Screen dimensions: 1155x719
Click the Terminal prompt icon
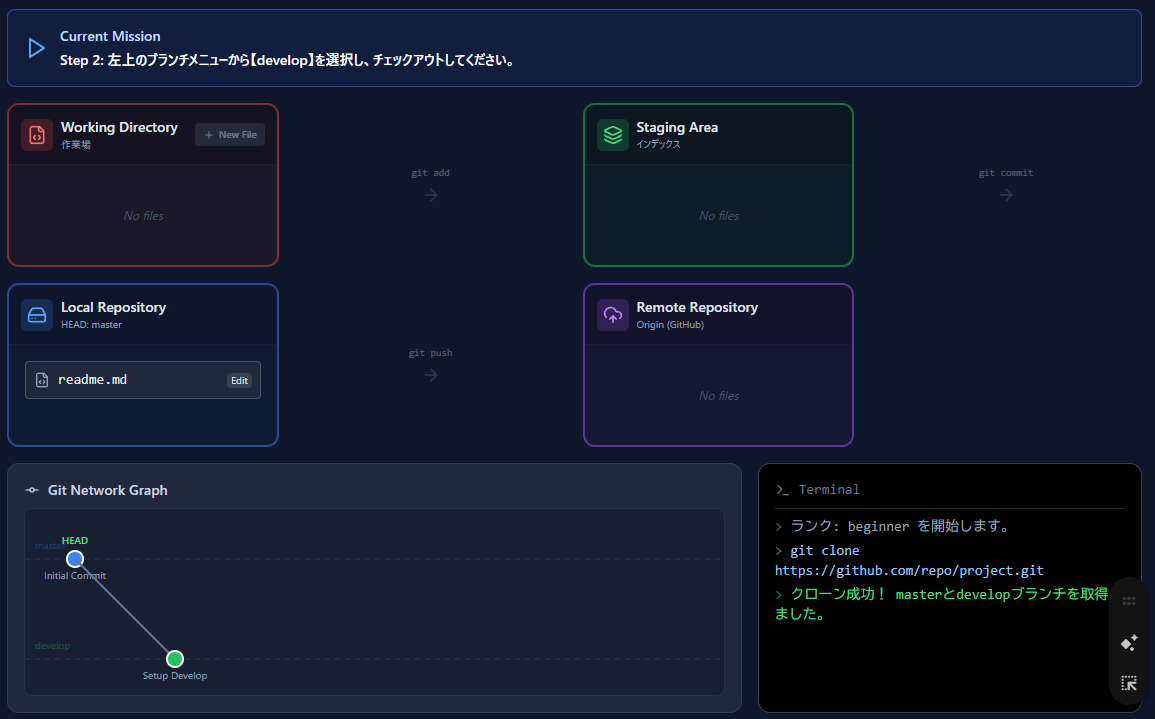point(782,490)
